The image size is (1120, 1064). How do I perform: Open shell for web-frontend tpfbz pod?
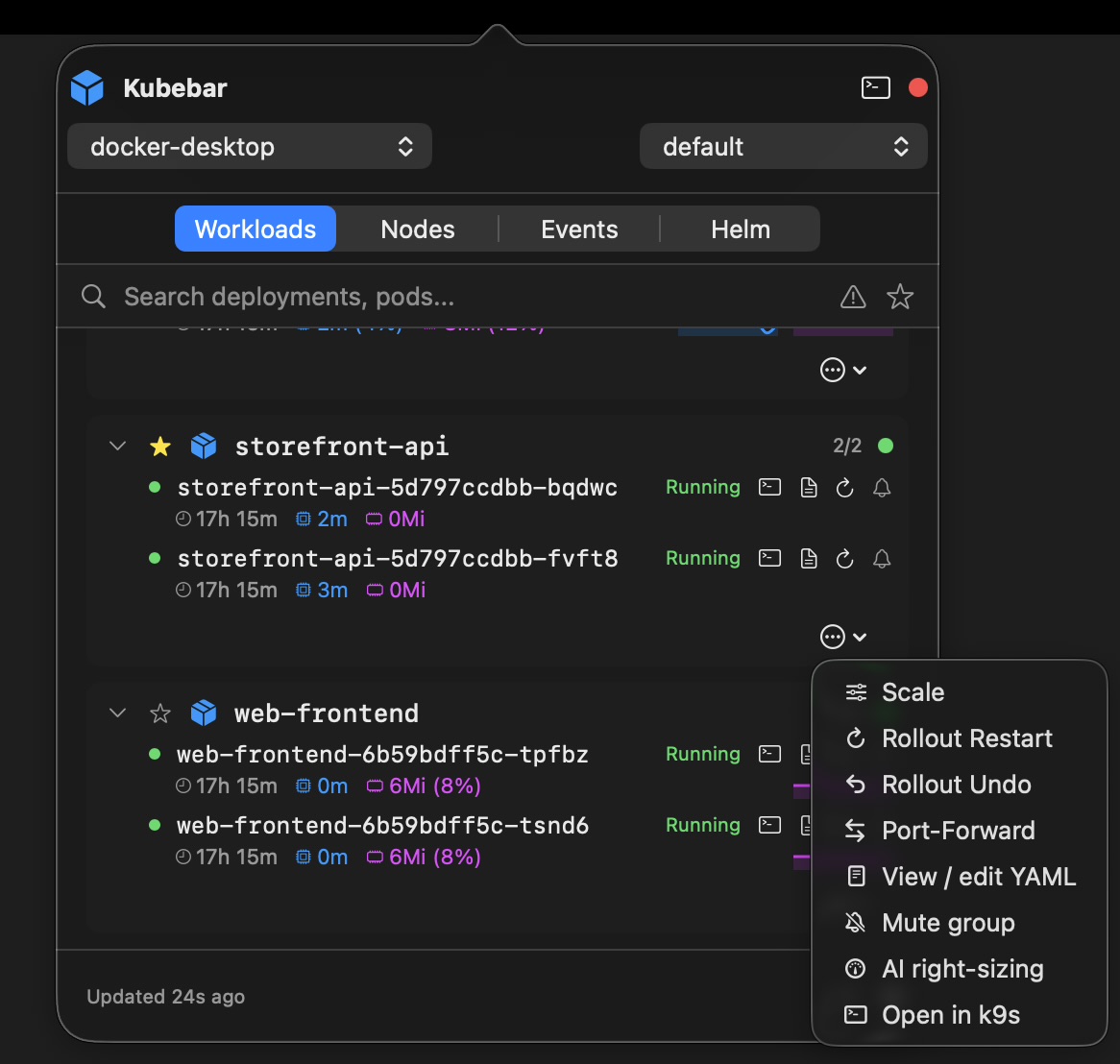(770, 754)
